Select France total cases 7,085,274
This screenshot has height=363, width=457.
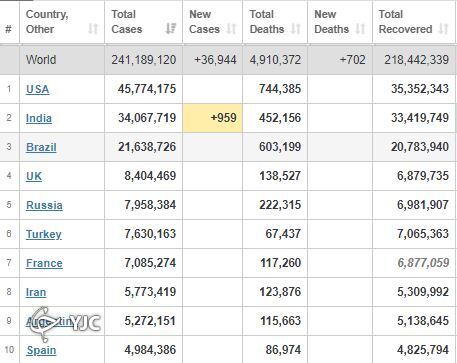[x=150, y=263]
